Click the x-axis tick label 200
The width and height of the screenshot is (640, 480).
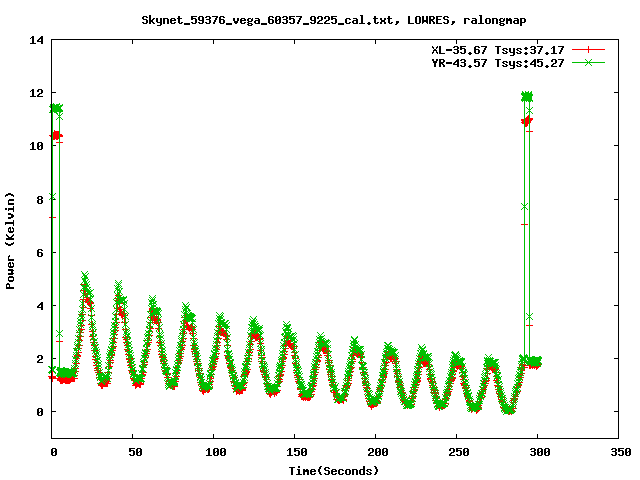pos(378,452)
